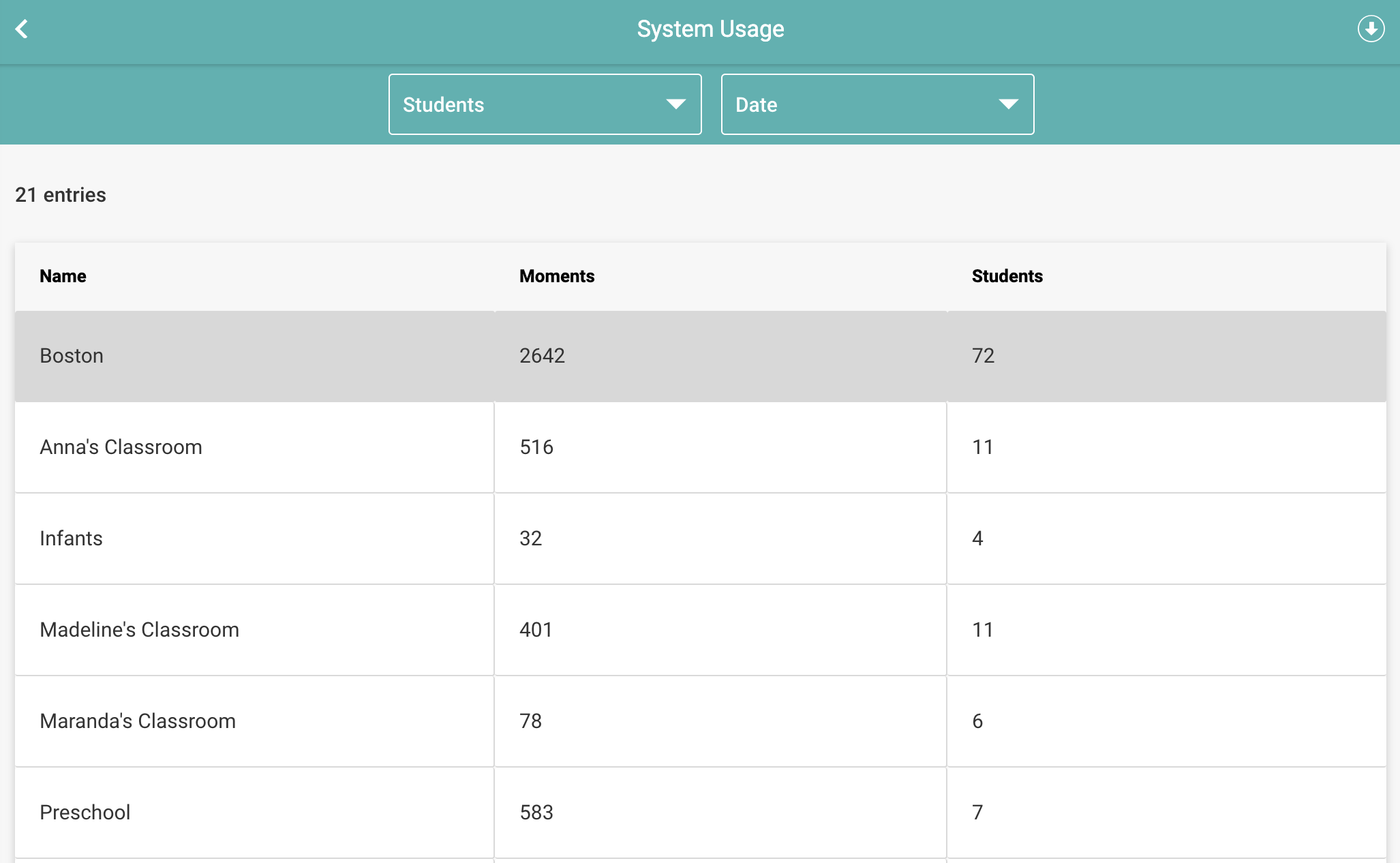The image size is (1400, 863).
Task: Click the System Usage title
Action: (x=710, y=29)
